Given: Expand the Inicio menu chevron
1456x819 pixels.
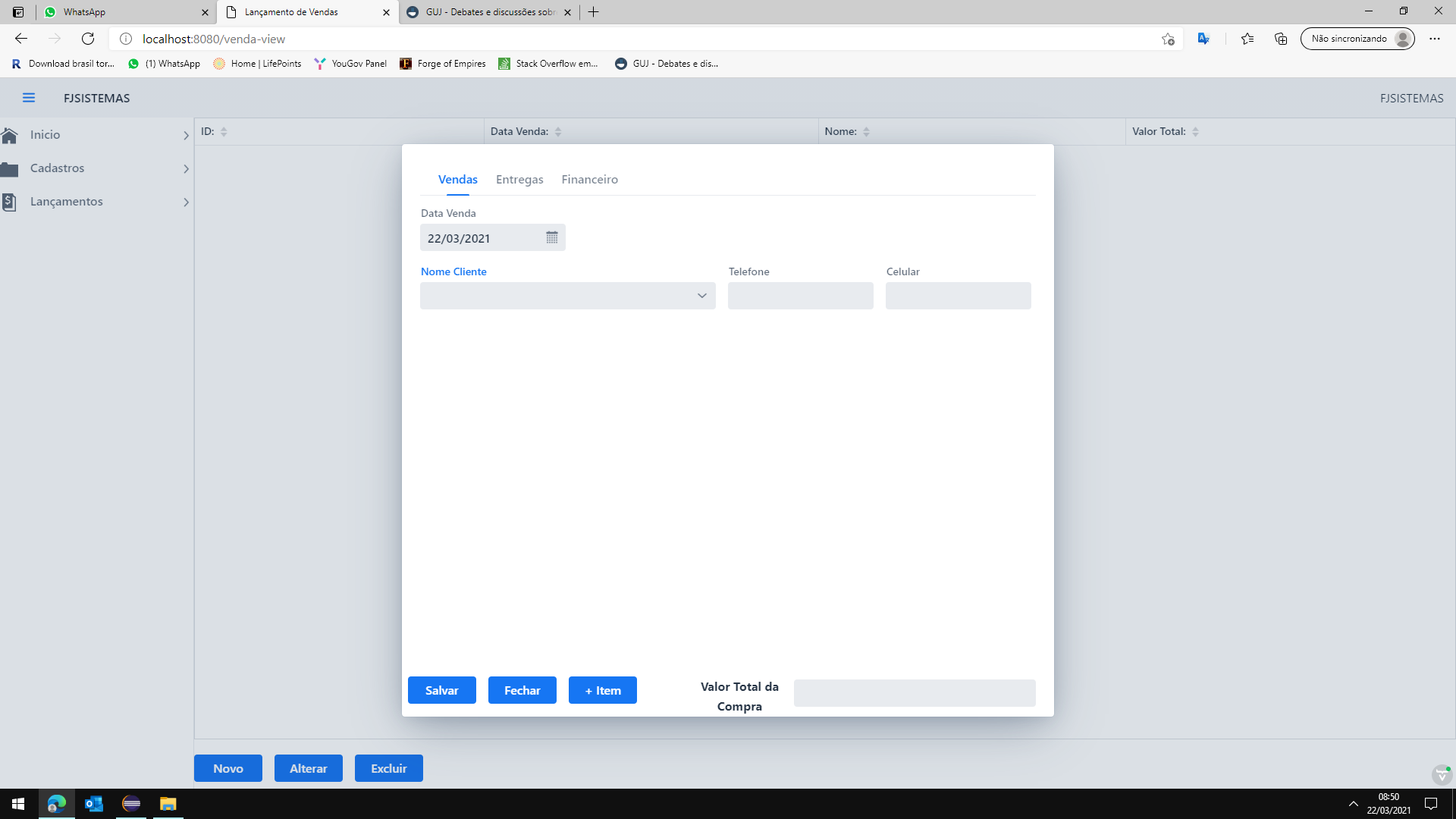Looking at the screenshot, I should (x=186, y=136).
